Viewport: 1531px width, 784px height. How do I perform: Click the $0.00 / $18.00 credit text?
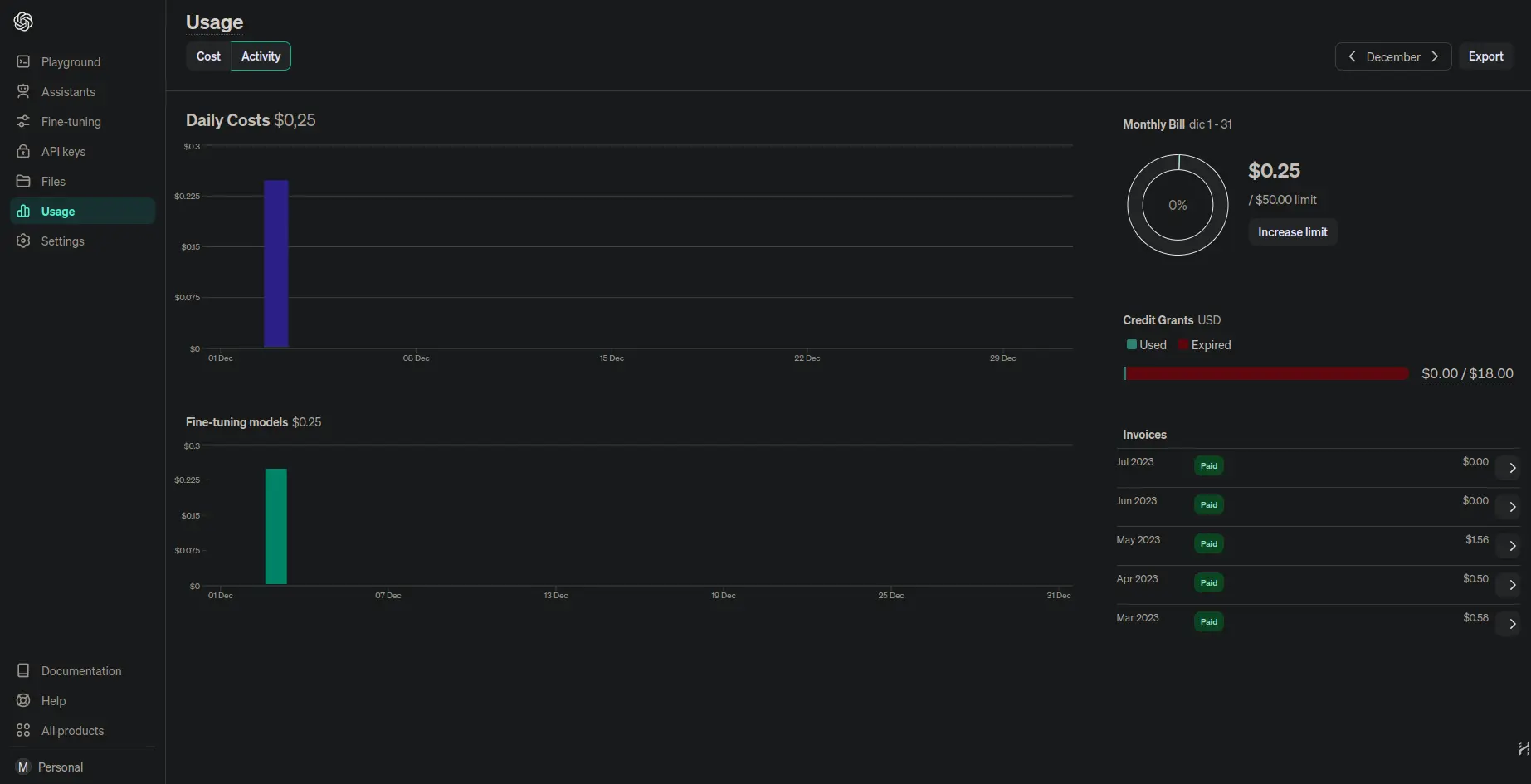tap(1467, 373)
